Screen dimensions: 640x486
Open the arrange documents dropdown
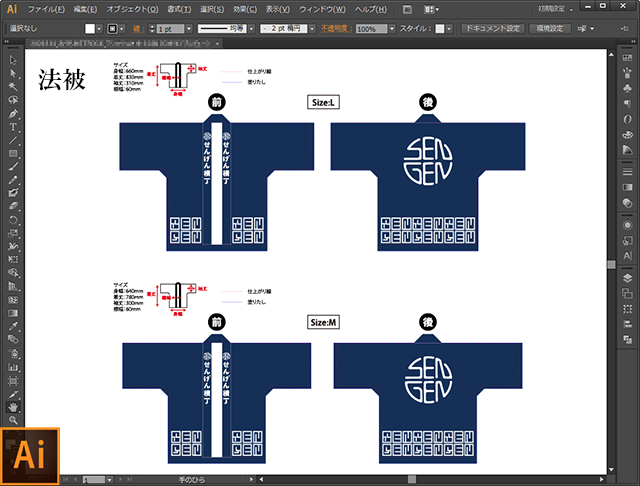click(431, 9)
